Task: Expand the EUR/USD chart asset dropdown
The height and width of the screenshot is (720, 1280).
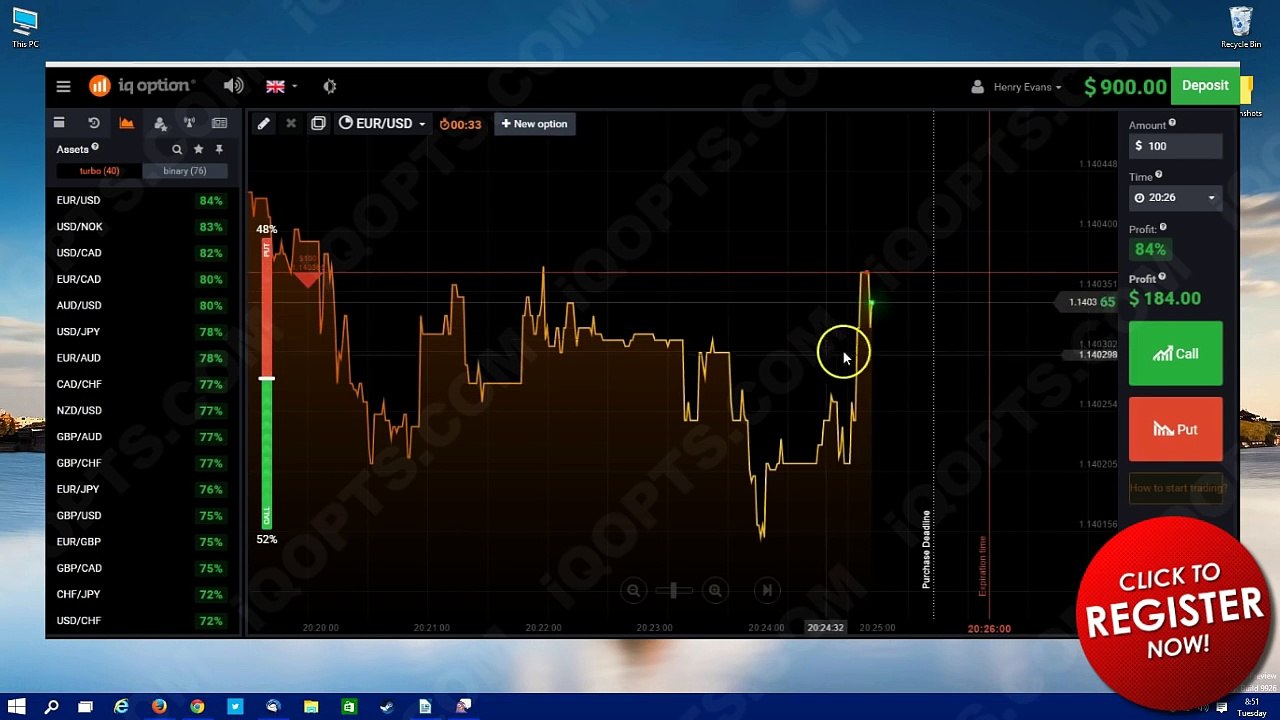Action: tap(382, 124)
